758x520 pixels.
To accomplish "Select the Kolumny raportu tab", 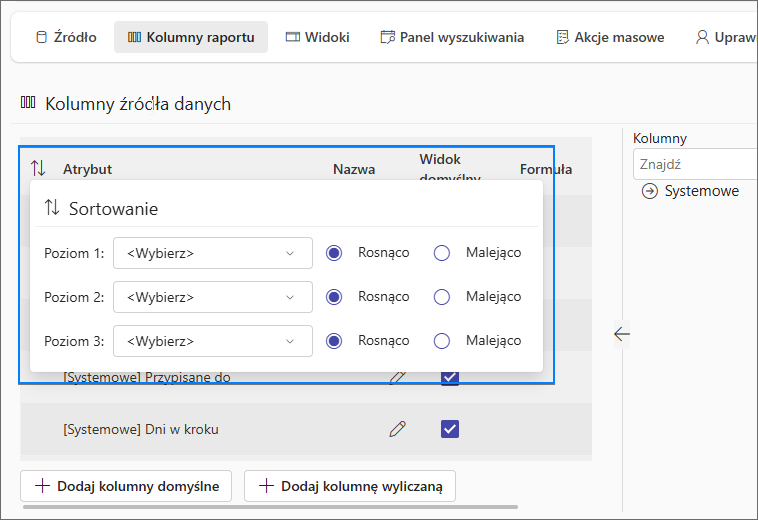I will [191, 37].
